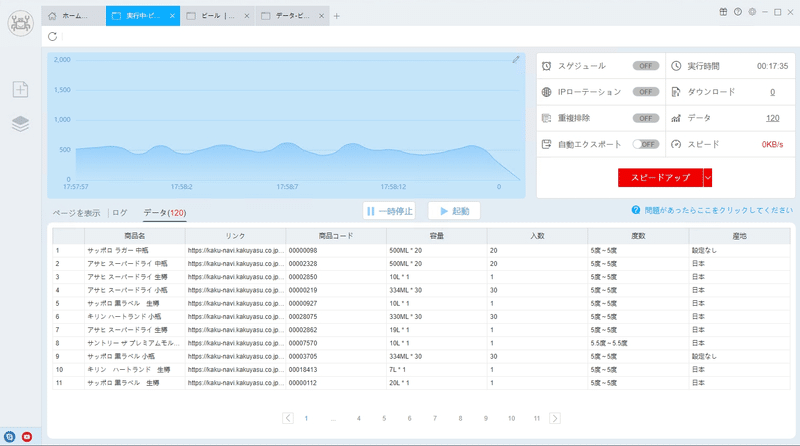Switch to the データ・ビ tab
Screen dimensions: 800x446
pos(292,16)
